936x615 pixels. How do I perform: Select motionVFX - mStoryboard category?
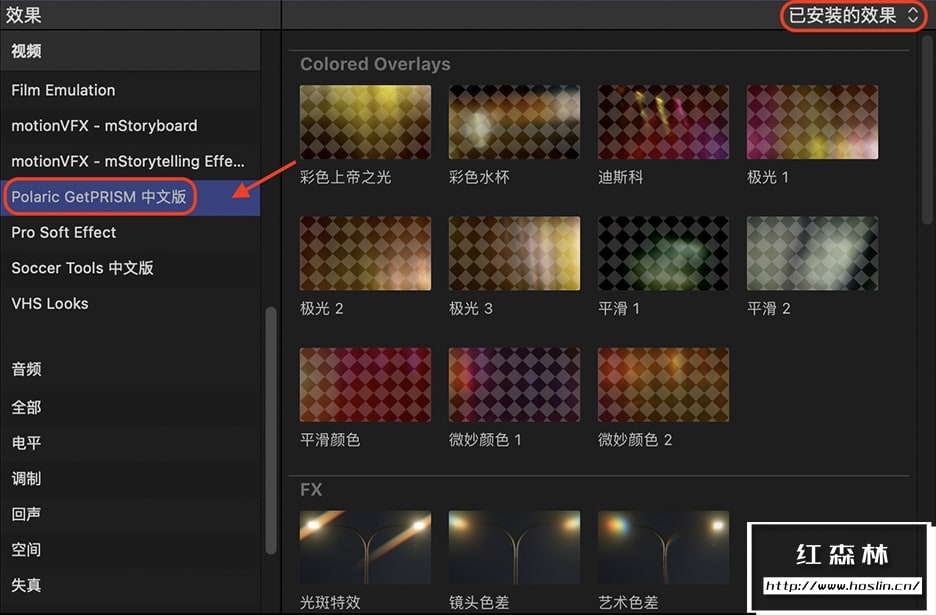(x=130, y=126)
